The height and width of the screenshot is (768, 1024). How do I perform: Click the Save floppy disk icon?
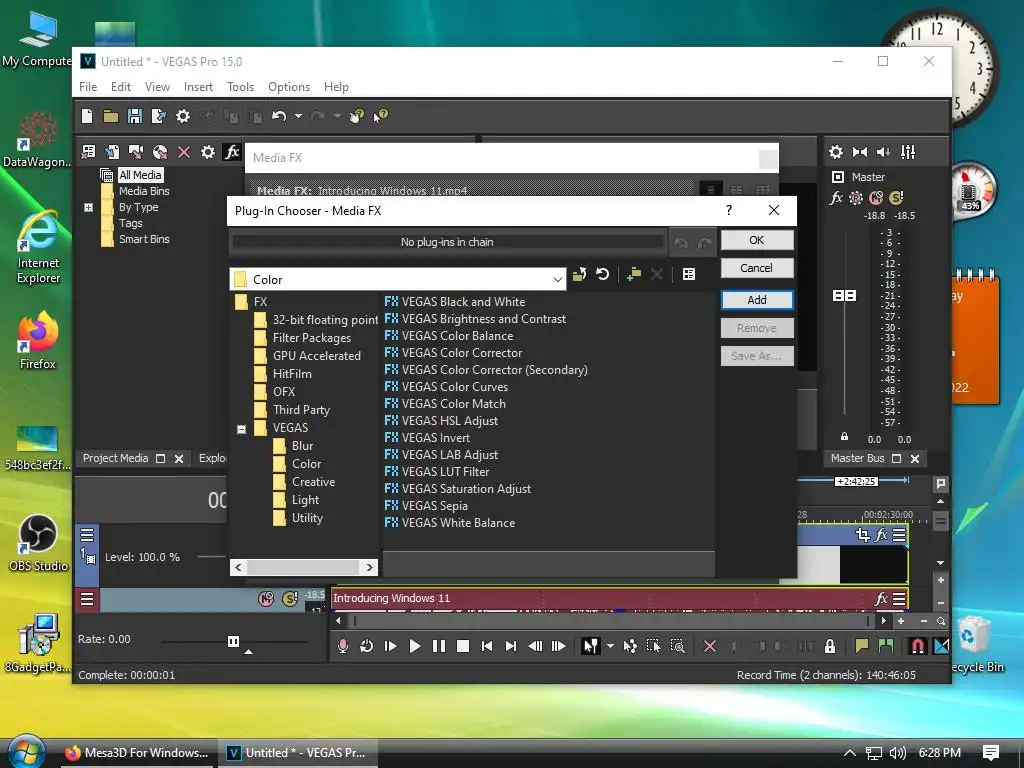(135, 116)
